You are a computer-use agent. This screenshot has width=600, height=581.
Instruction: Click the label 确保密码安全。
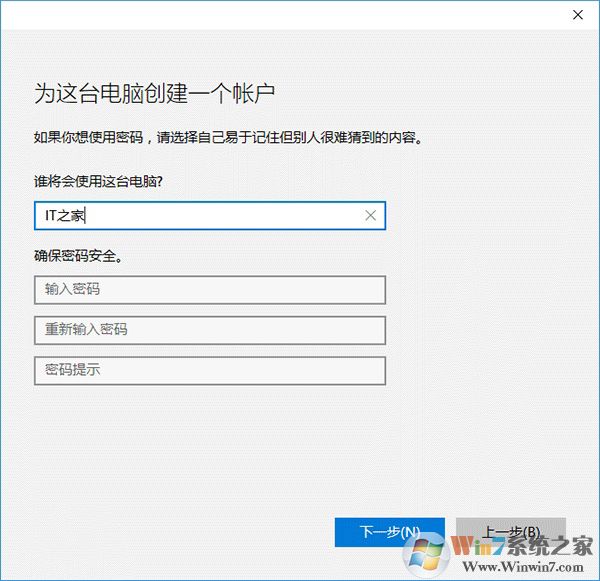pyautogui.click(x=78, y=256)
